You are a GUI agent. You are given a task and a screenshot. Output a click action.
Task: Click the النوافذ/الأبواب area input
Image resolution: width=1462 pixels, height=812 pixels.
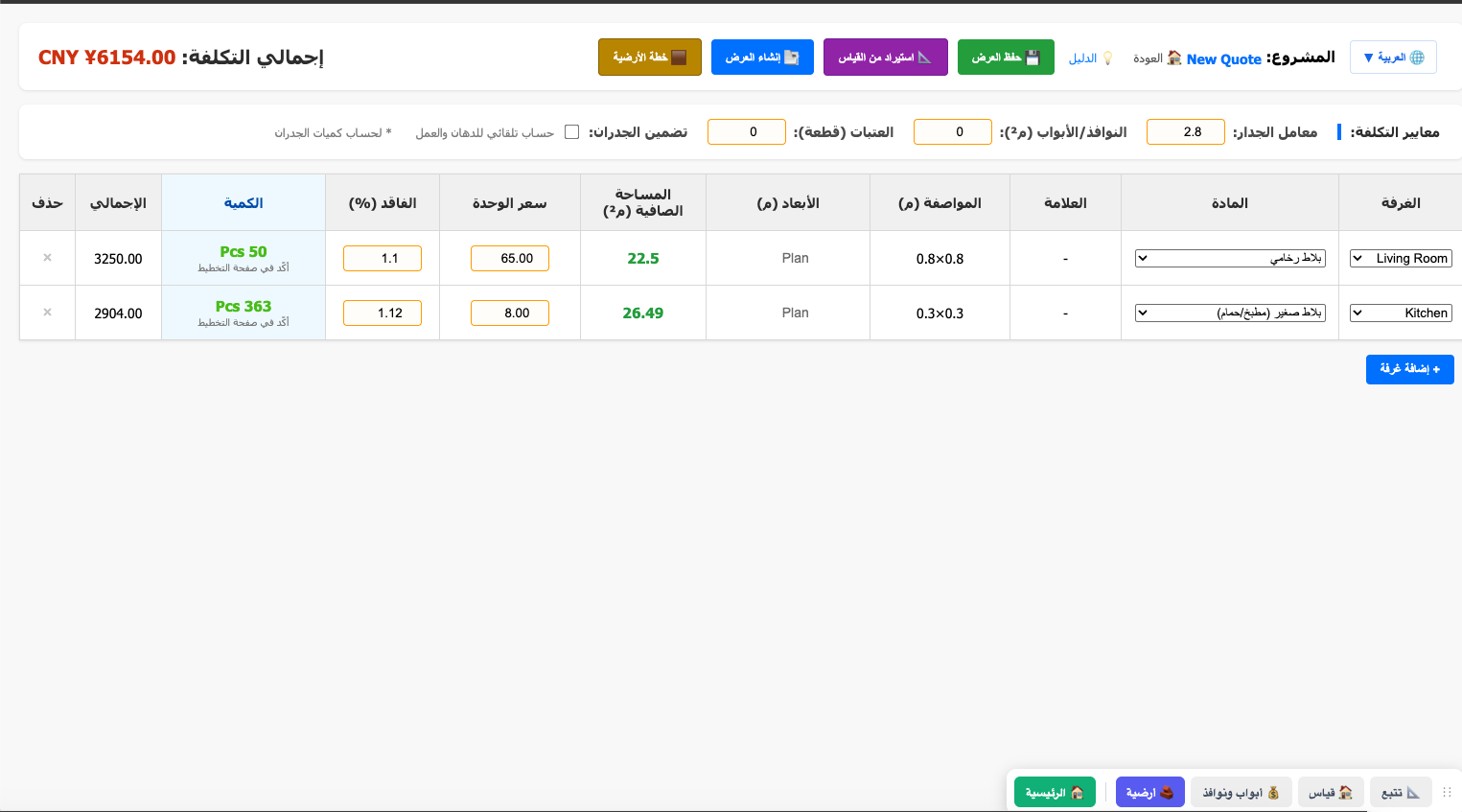tap(953, 132)
